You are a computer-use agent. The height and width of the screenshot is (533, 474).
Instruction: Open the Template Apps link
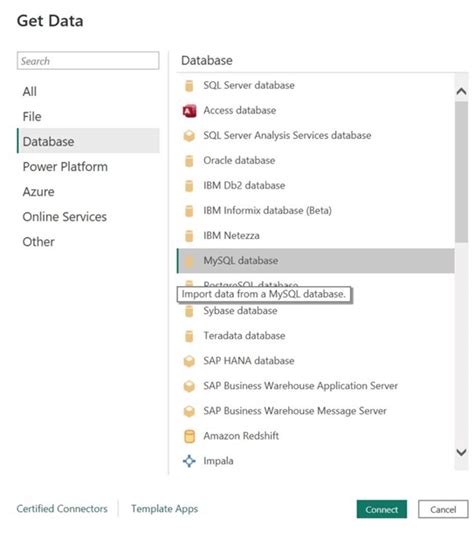165,509
